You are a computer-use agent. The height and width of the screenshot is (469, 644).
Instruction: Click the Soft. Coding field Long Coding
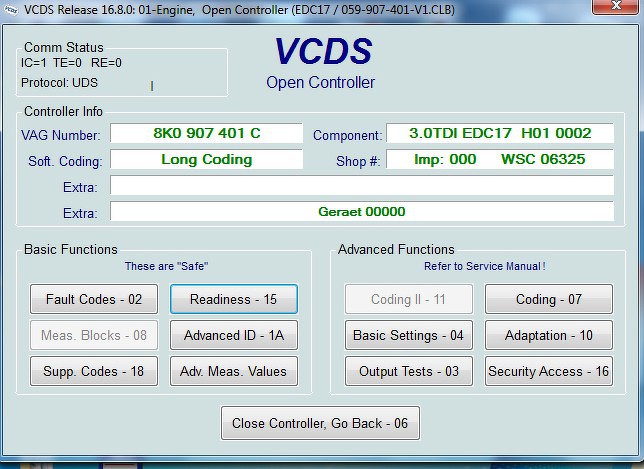click(x=207, y=159)
